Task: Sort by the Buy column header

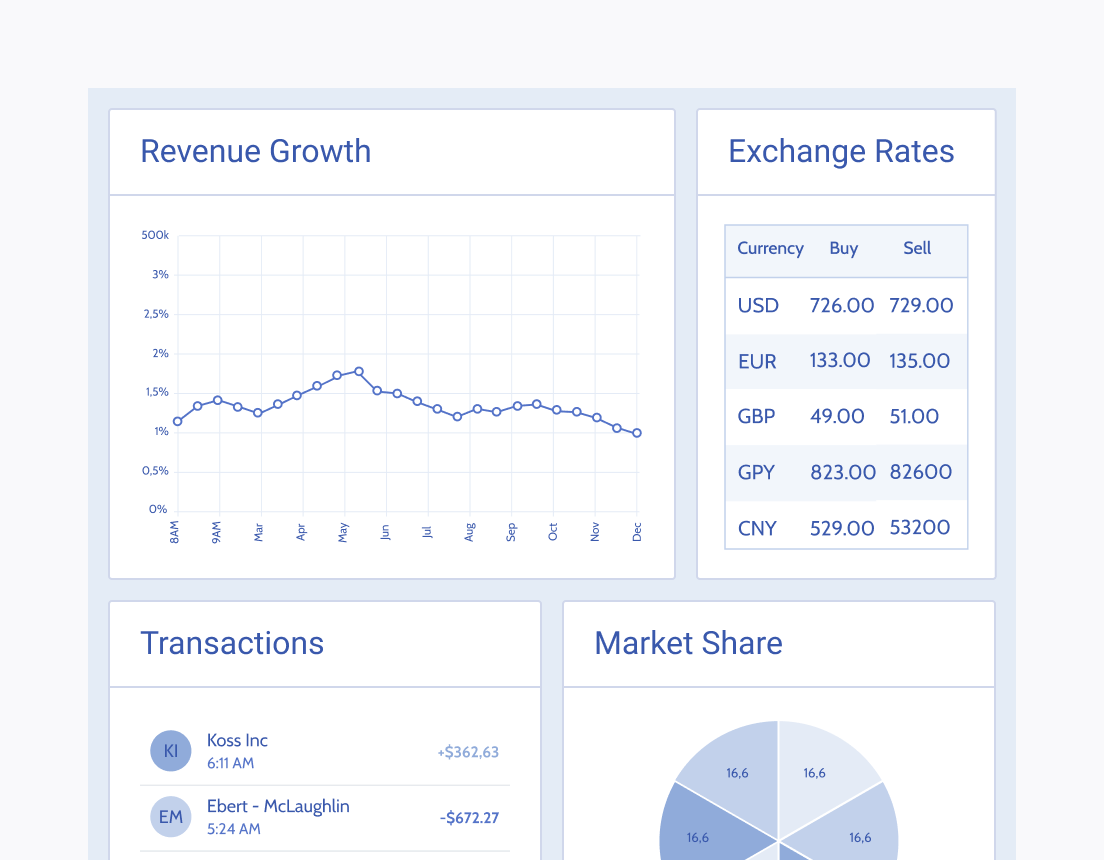Action: click(843, 249)
